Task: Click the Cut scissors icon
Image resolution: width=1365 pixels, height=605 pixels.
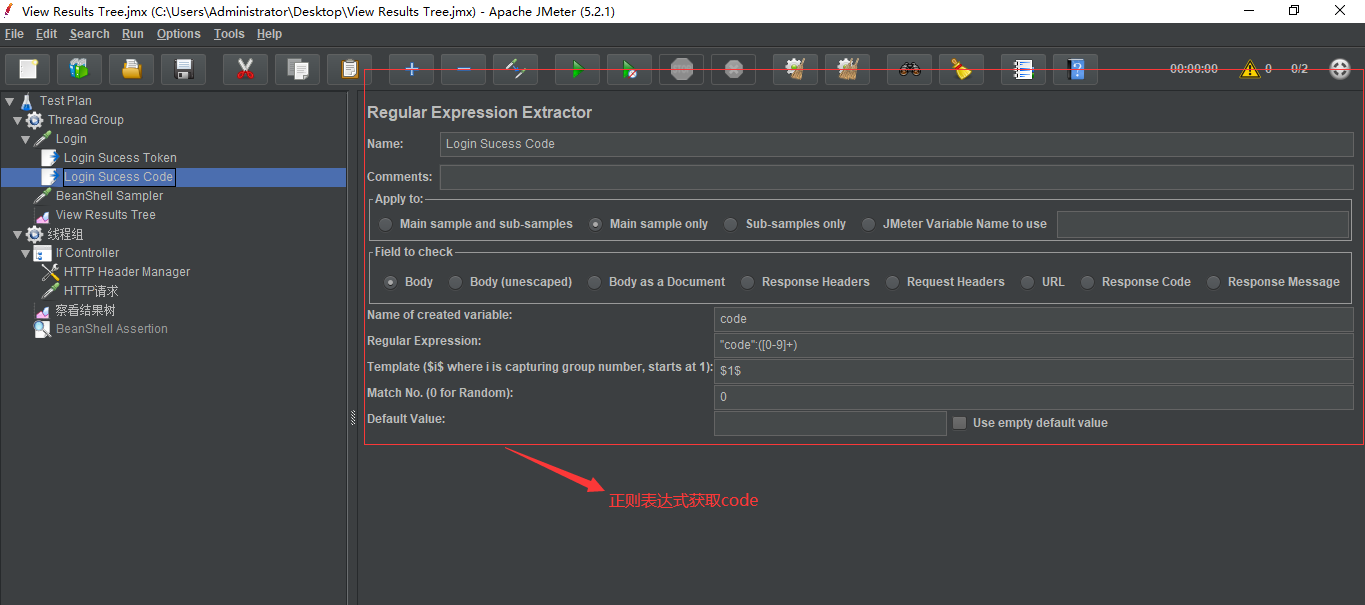Action: pyautogui.click(x=245, y=69)
